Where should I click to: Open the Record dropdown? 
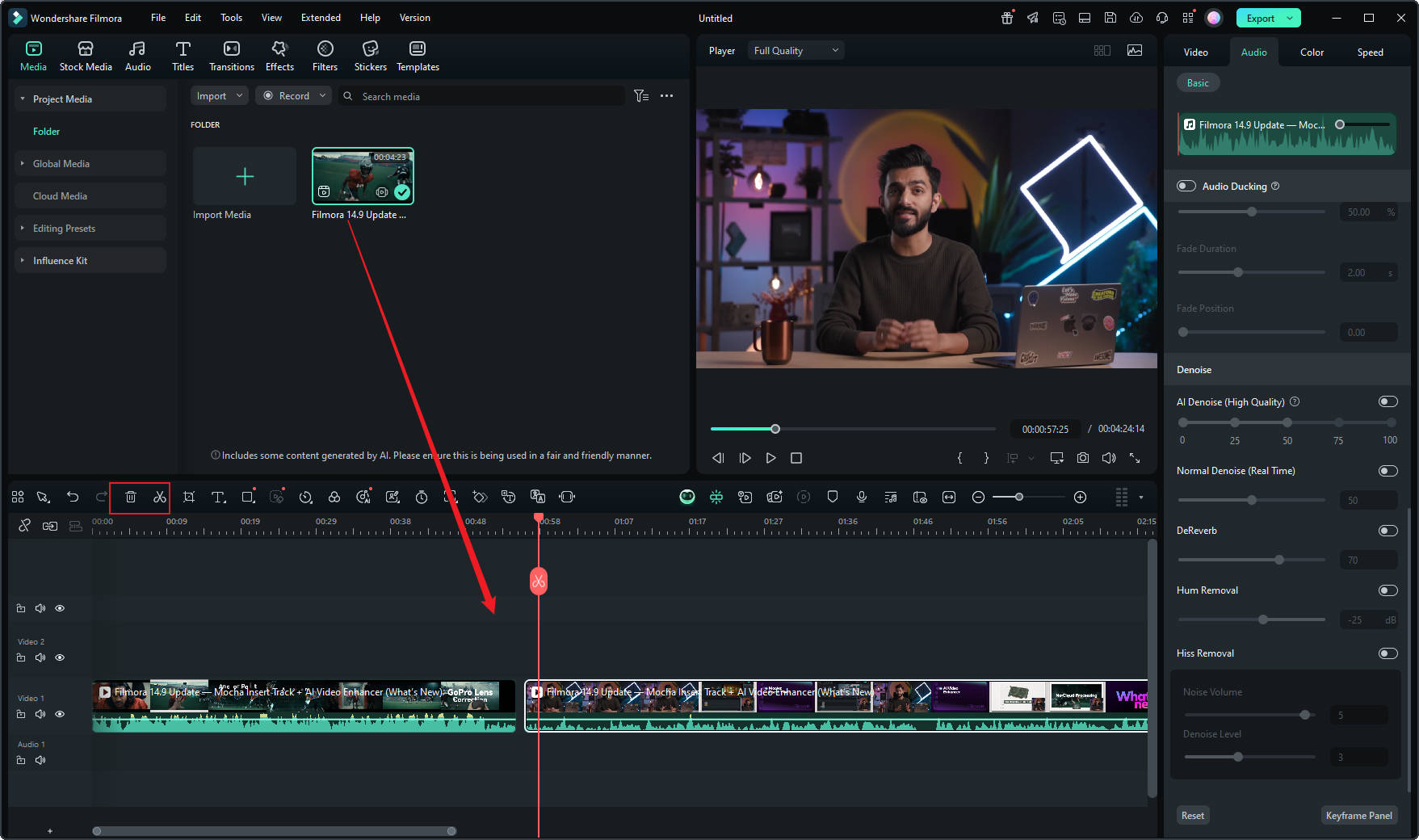(x=295, y=96)
